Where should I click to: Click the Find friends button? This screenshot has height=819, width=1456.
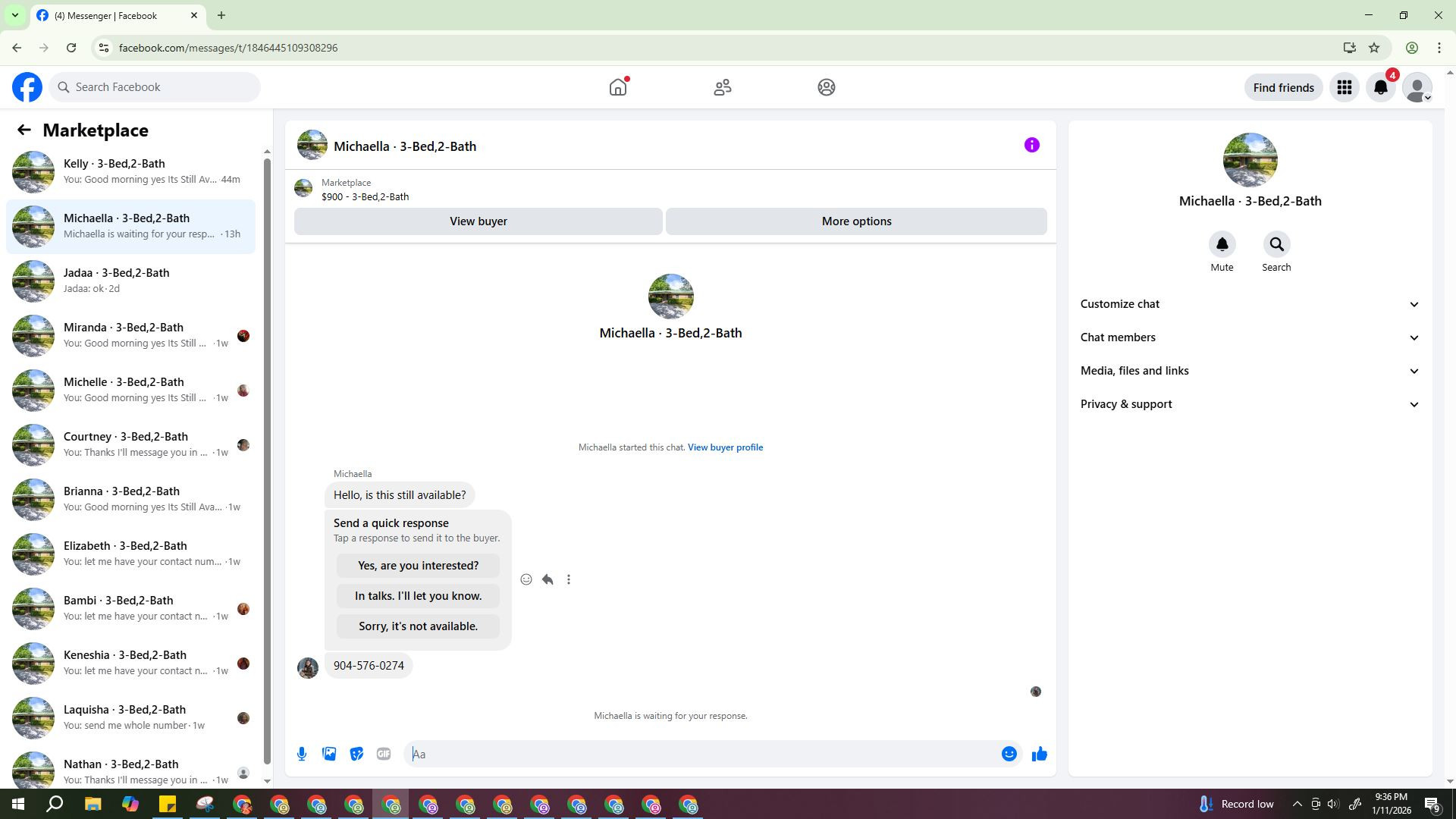point(1283,87)
